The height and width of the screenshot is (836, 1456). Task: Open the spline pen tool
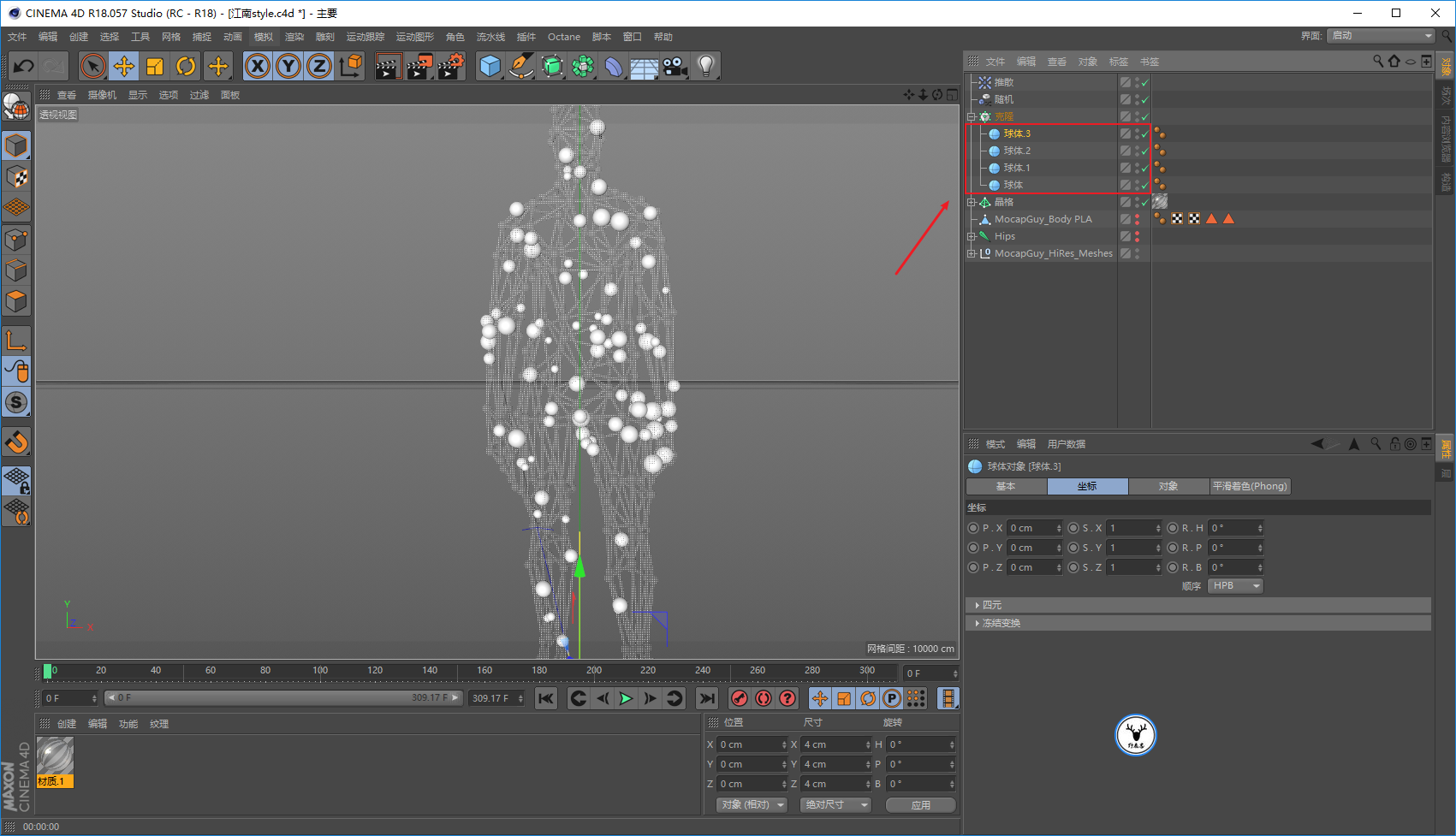(521, 66)
